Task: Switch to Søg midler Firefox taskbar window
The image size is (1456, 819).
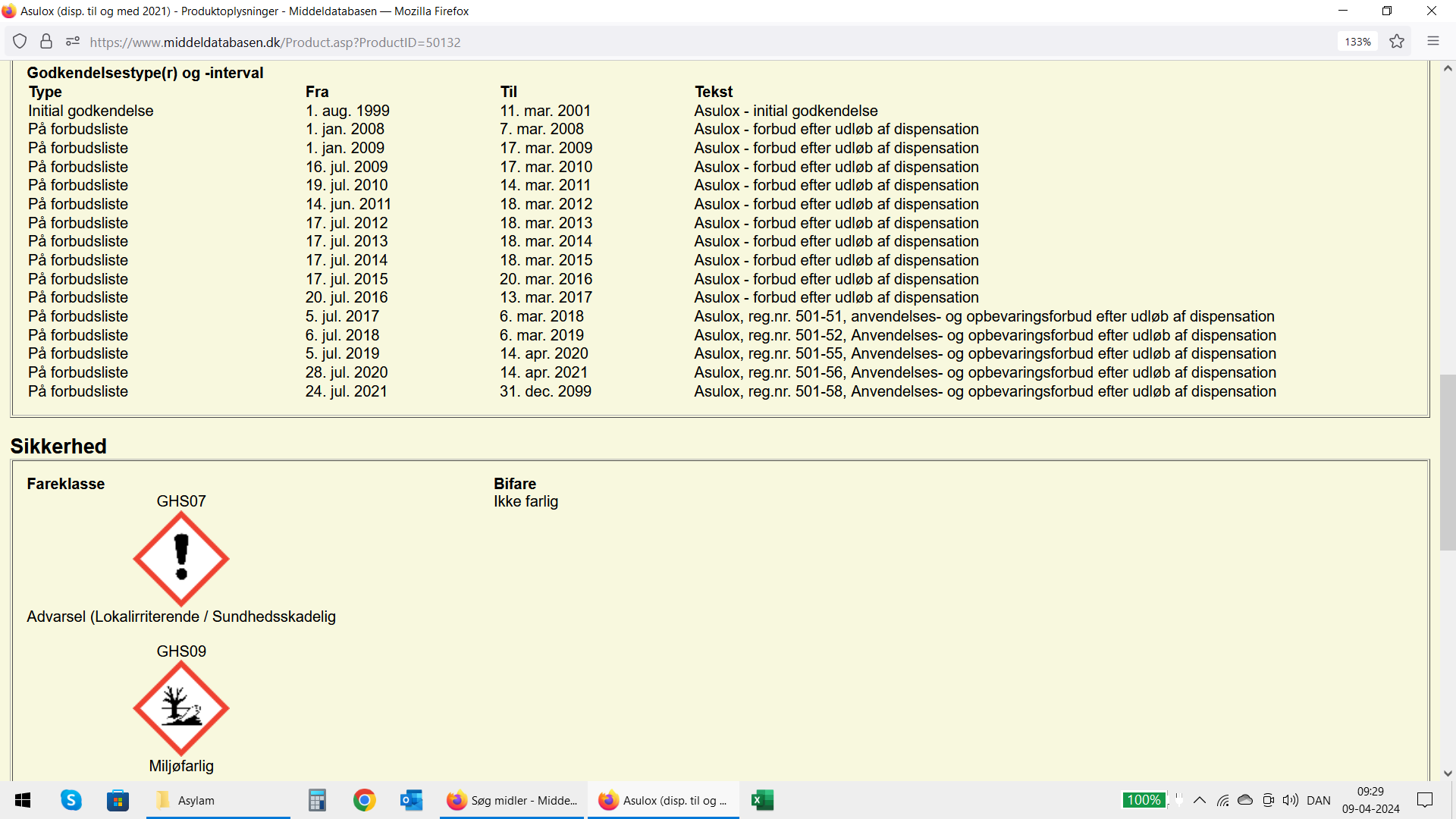Action: (x=513, y=800)
